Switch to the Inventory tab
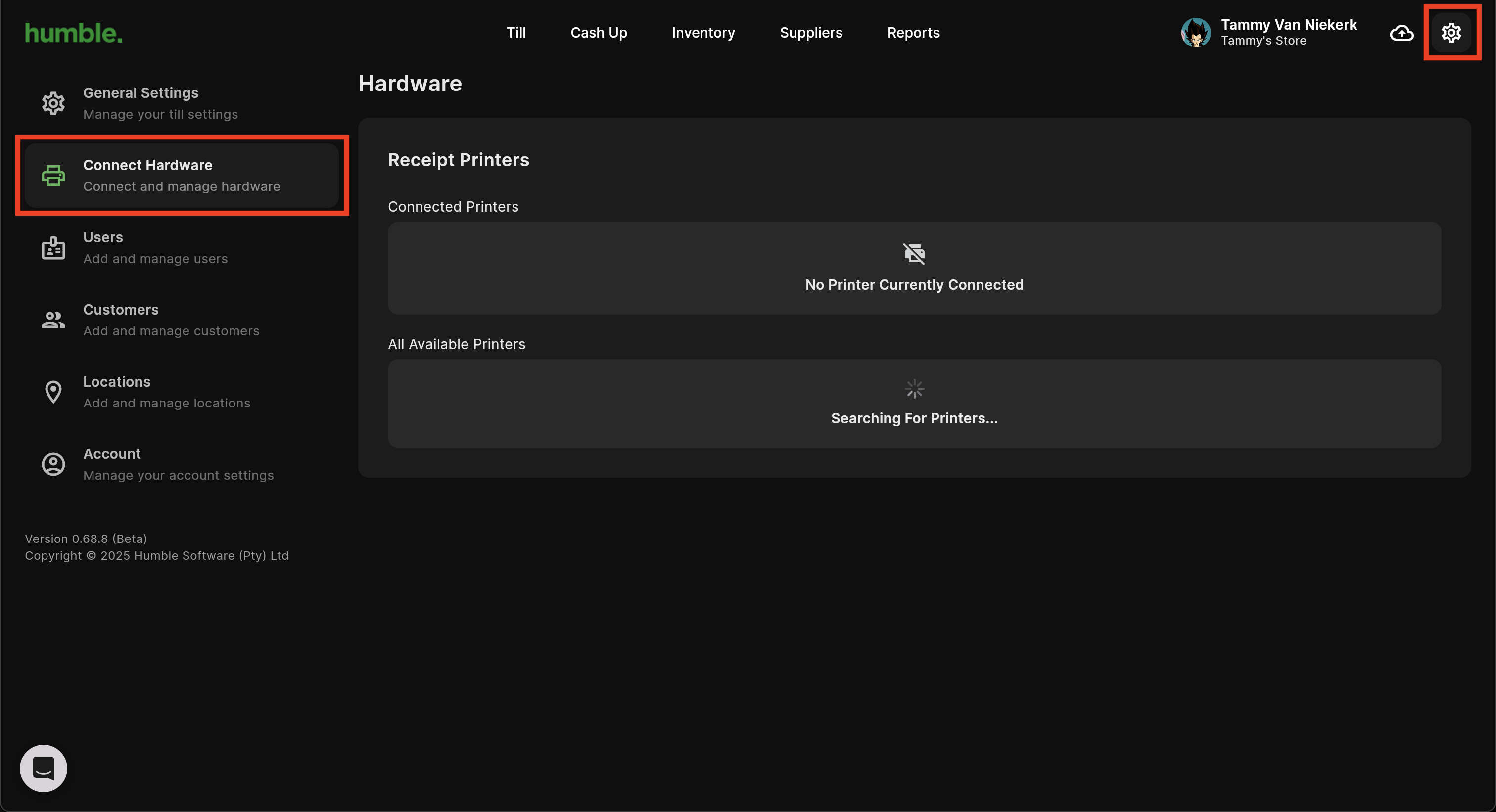The width and height of the screenshot is (1496, 812). point(703,33)
